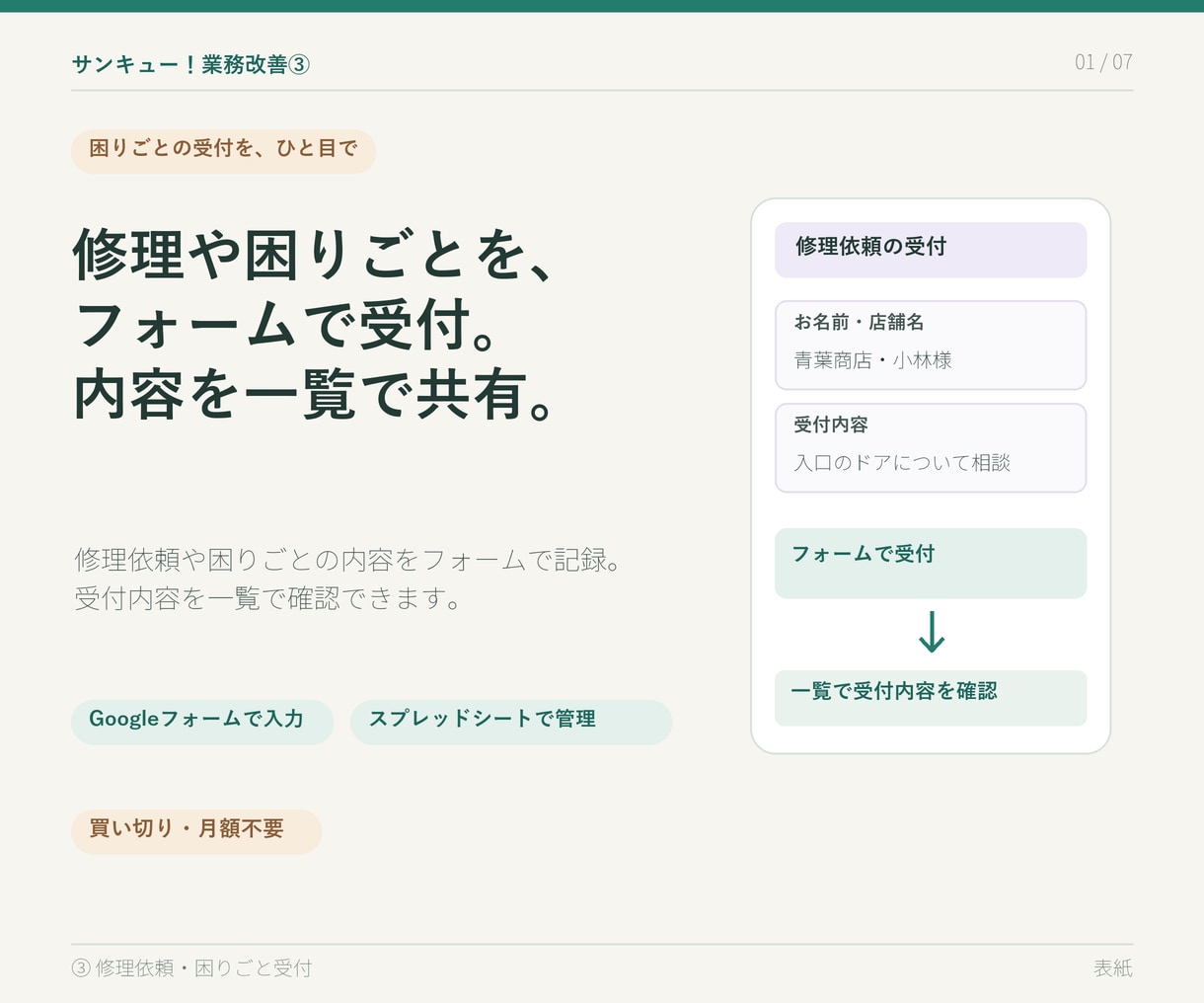Click the description line 修理依頼や困りごとの内容をフォームで記録。
Screen dimensions: 1204x1003
[x=347, y=560]
